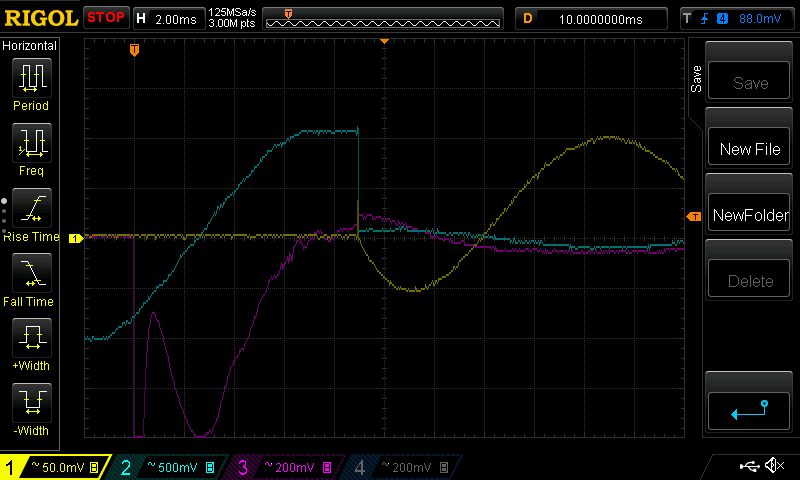Image resolution: width=800 pixels, height=480 pixels.
Task: Click the channel 3 bandwidth limit B icon
Action: [x=327, y=467]
